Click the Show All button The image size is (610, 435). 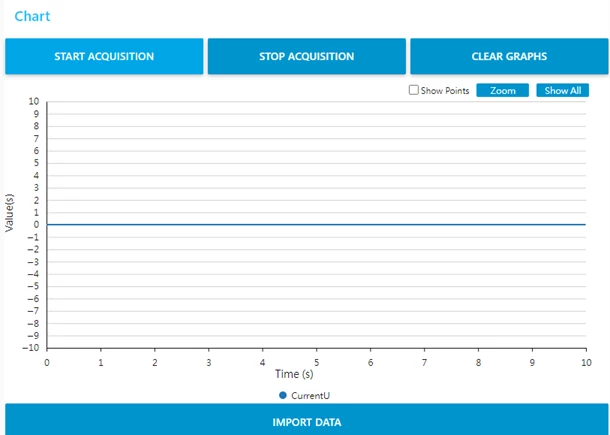[563, 90]
